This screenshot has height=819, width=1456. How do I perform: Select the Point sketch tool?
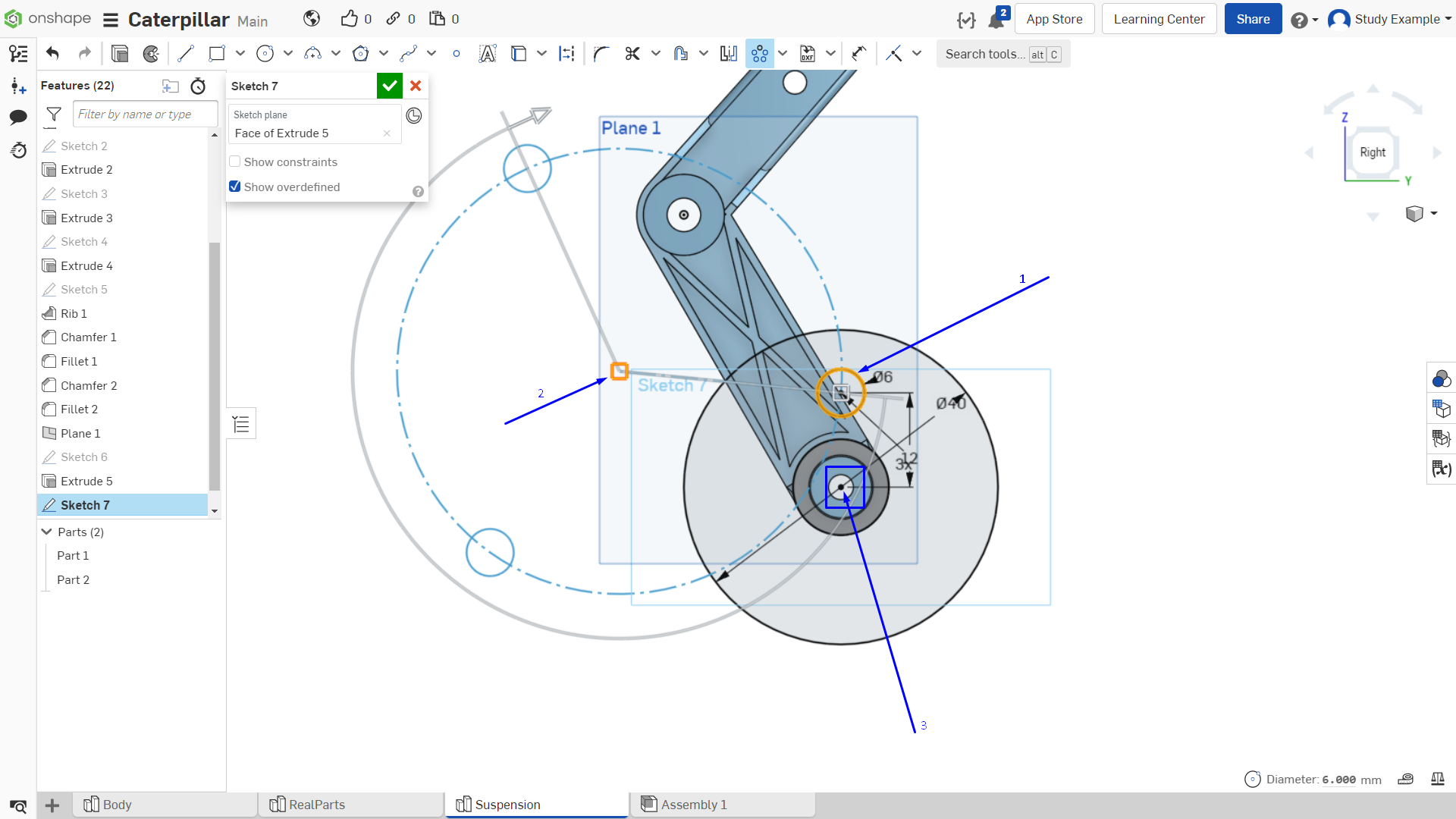coord(456,54)
